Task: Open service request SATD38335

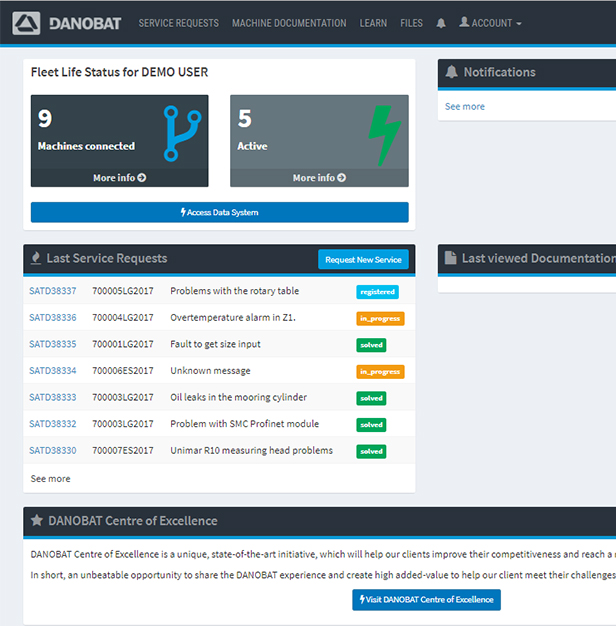Action: (x=53, y=344)
